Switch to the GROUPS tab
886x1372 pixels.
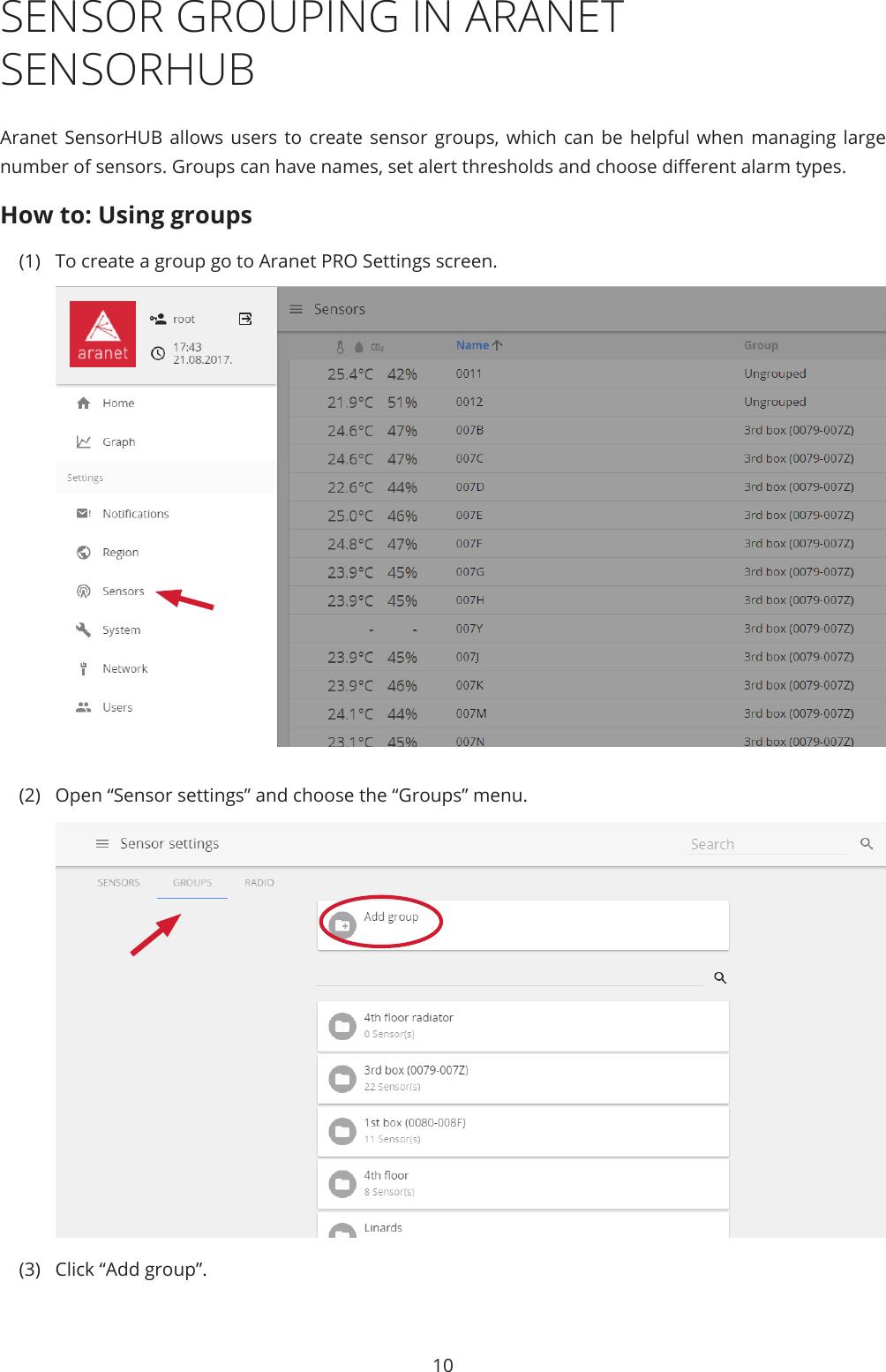[x=192, y=883]
